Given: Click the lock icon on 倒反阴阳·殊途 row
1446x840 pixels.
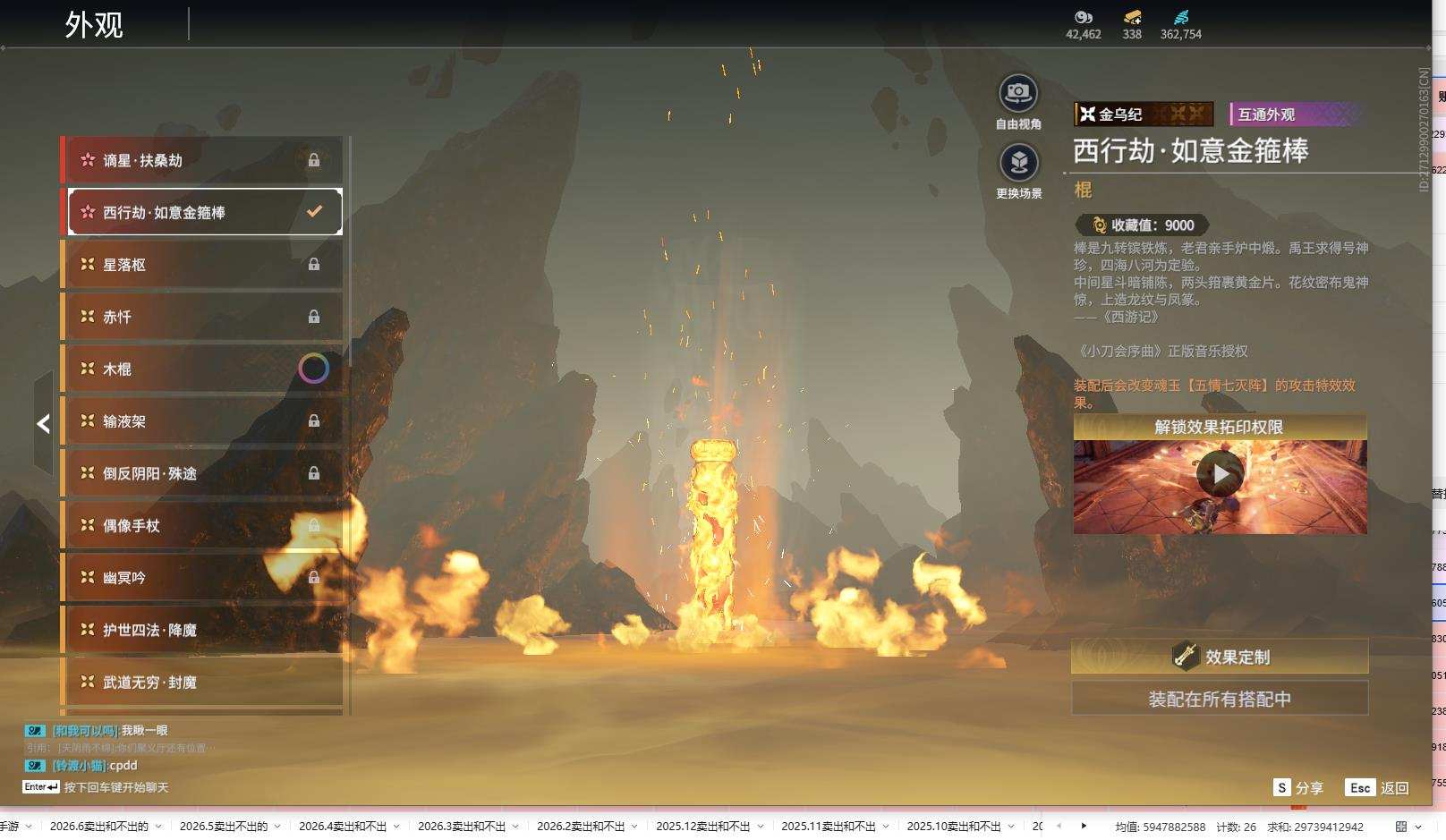Looking at the screenshot, I should [314, 472].
